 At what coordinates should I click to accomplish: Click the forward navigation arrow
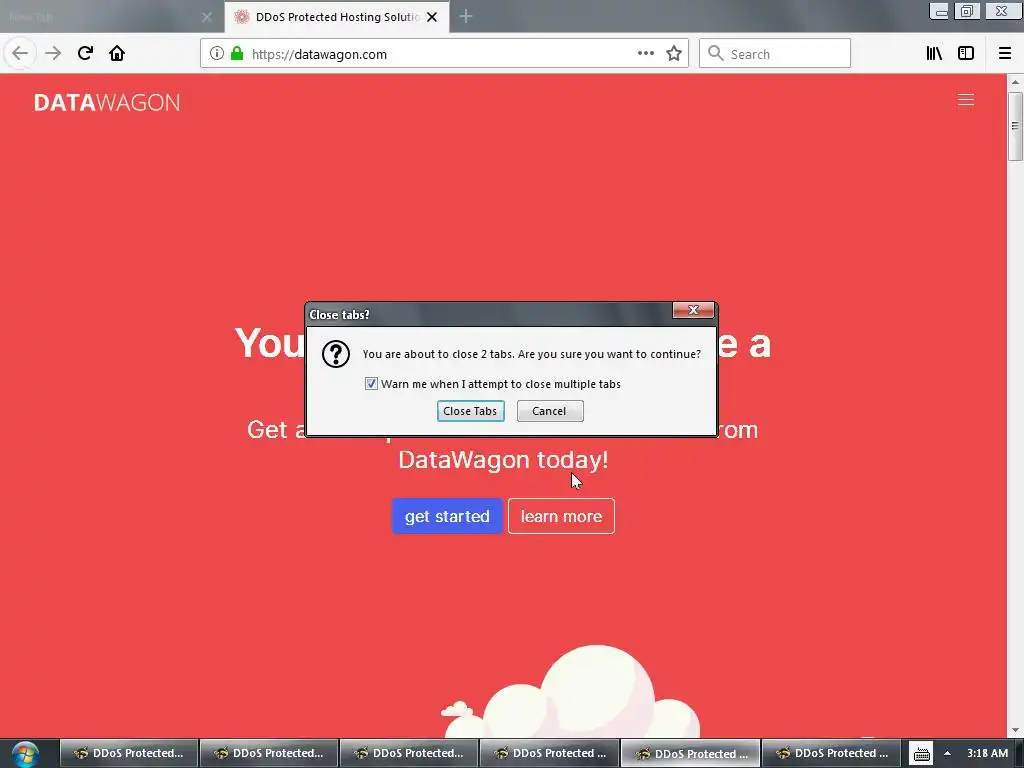tap(53, 54)
